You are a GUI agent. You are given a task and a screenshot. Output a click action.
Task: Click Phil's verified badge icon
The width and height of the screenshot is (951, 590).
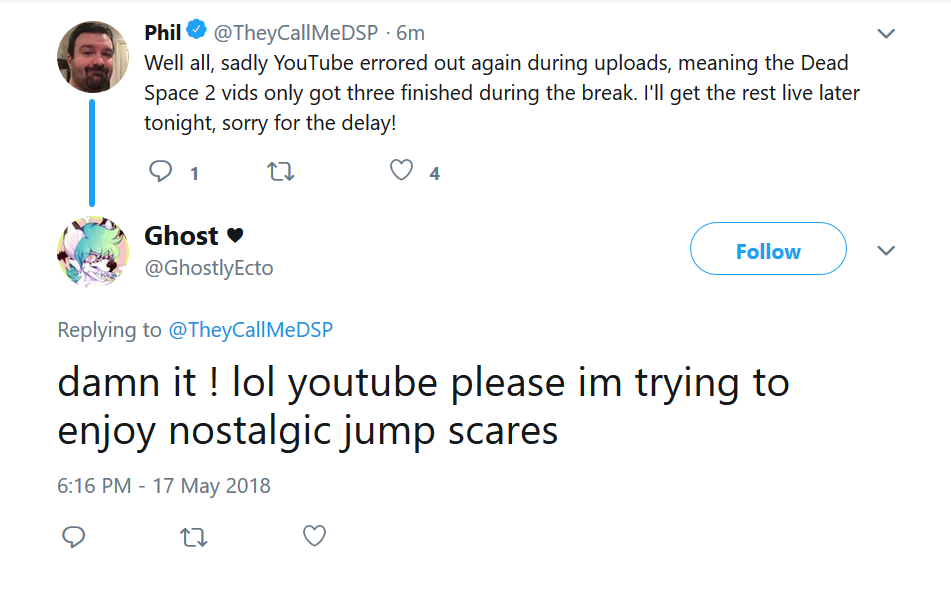pyautogui.click(x=197, y=29)
